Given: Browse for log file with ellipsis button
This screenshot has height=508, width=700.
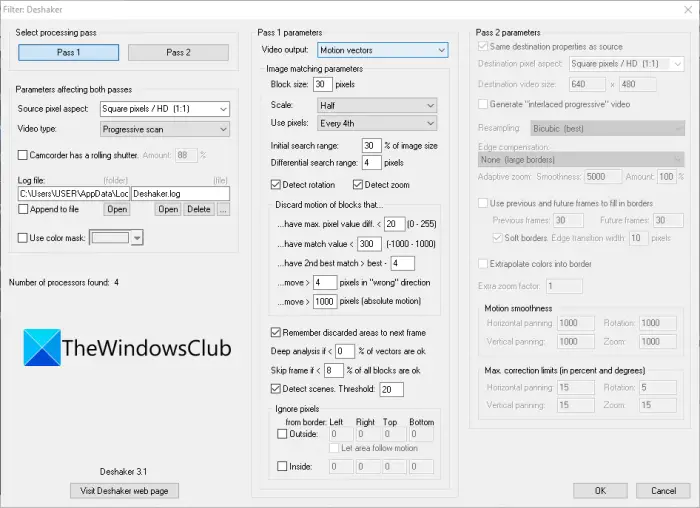Looking at the screenshot, I should point(224,209).
